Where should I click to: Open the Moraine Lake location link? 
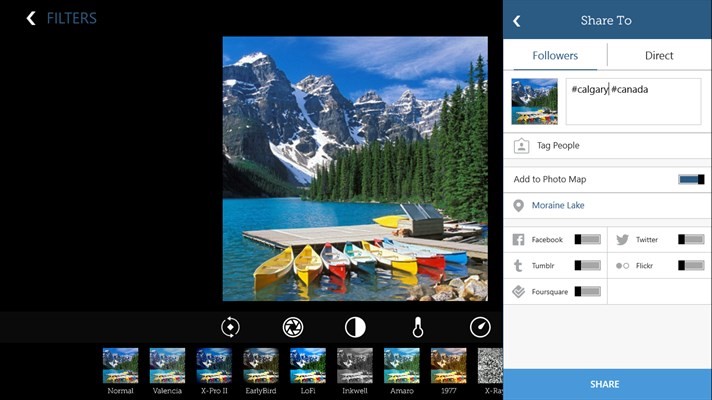coord(558,206)
